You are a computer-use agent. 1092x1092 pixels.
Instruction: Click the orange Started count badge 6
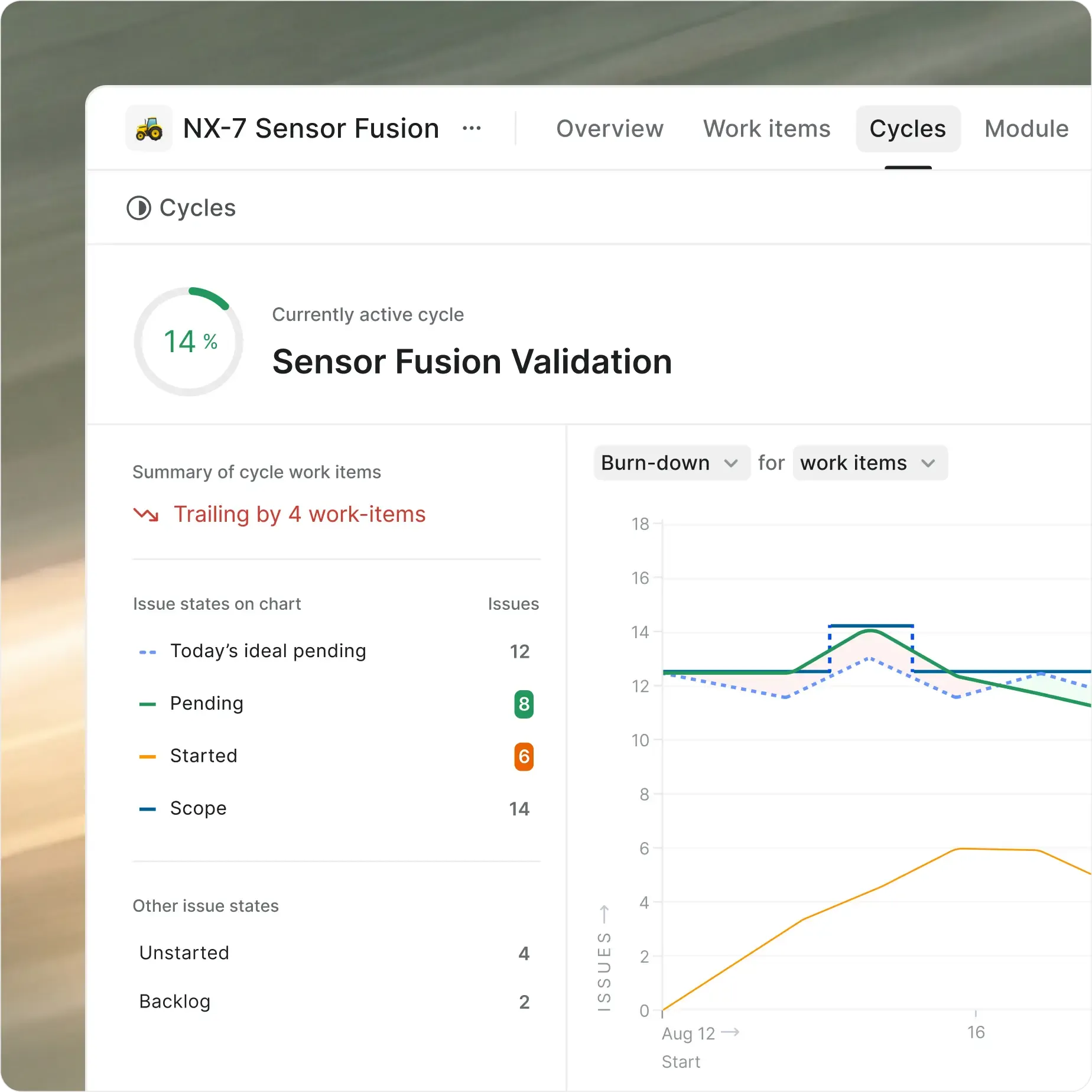coord(524,756)
